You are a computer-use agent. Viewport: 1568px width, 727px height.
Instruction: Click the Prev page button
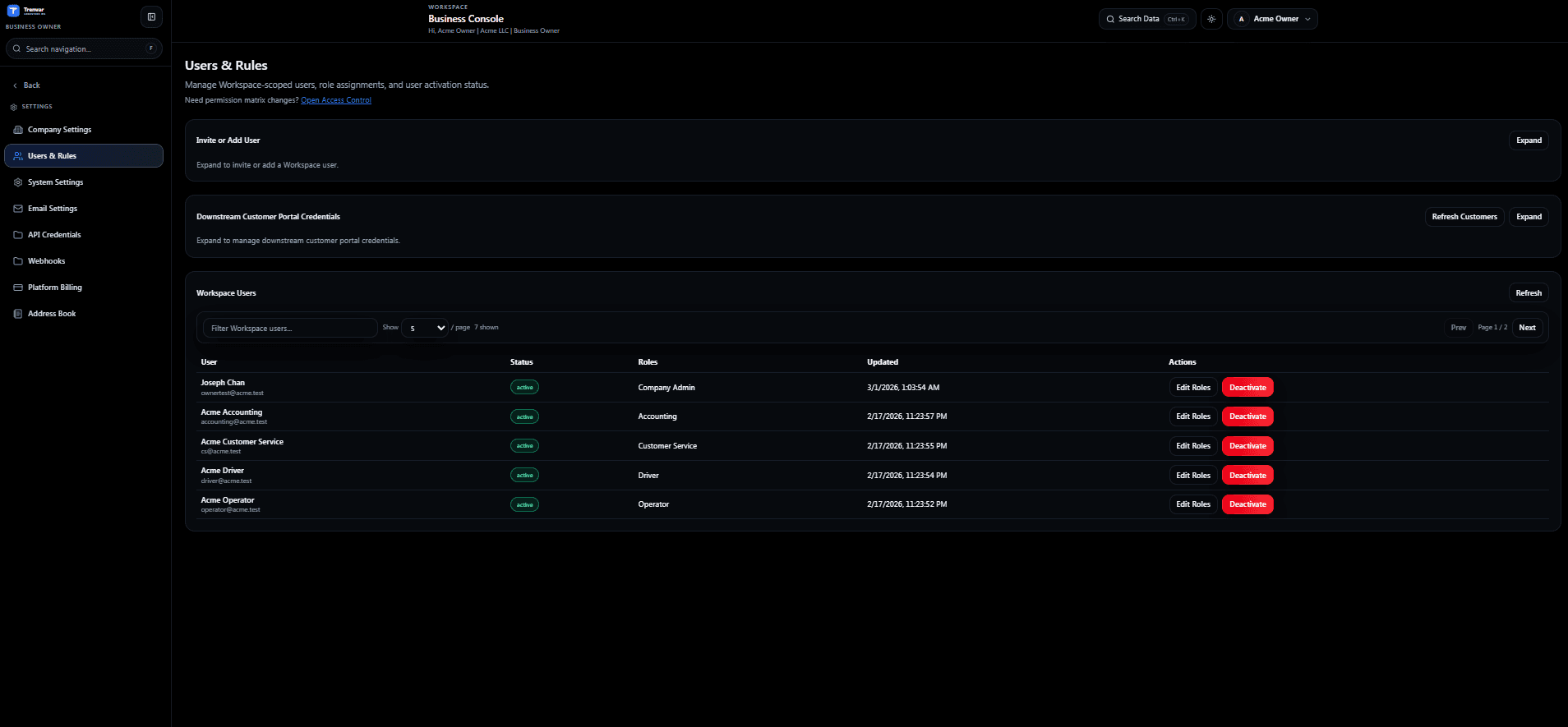[x=1458, y=328]
